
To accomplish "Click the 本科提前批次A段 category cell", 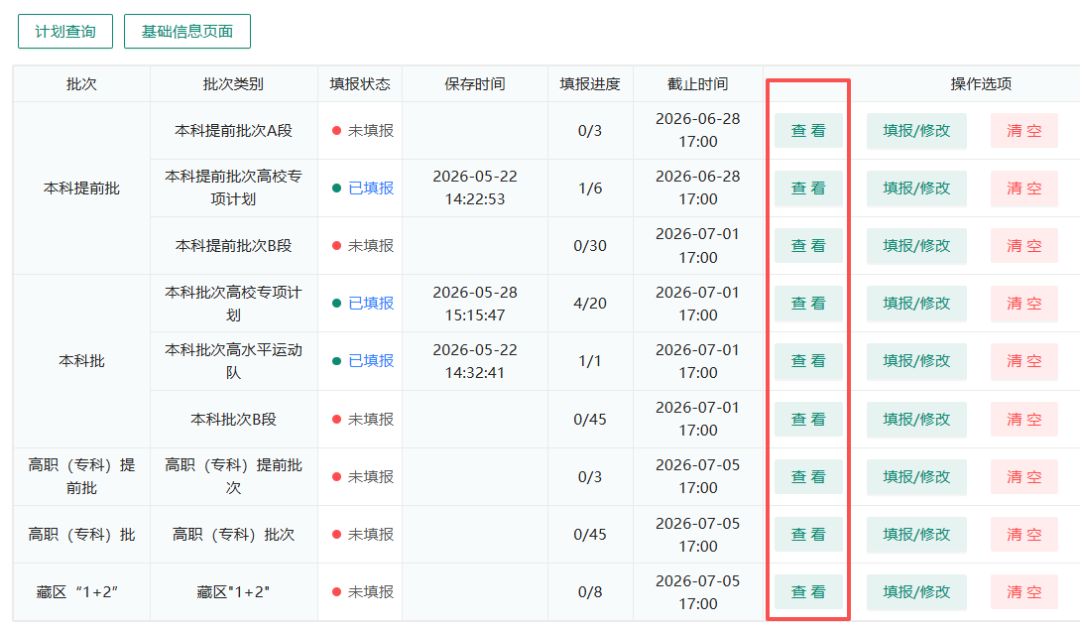I will 233,130.
